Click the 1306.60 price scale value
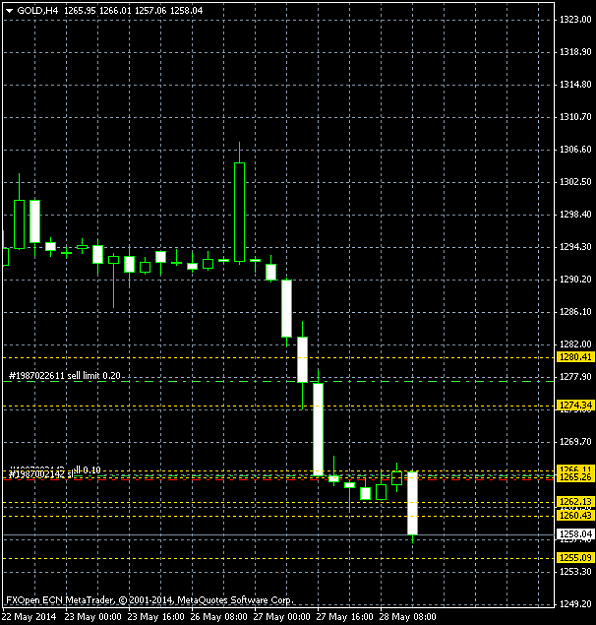596x625 pixels. point(575,149)
